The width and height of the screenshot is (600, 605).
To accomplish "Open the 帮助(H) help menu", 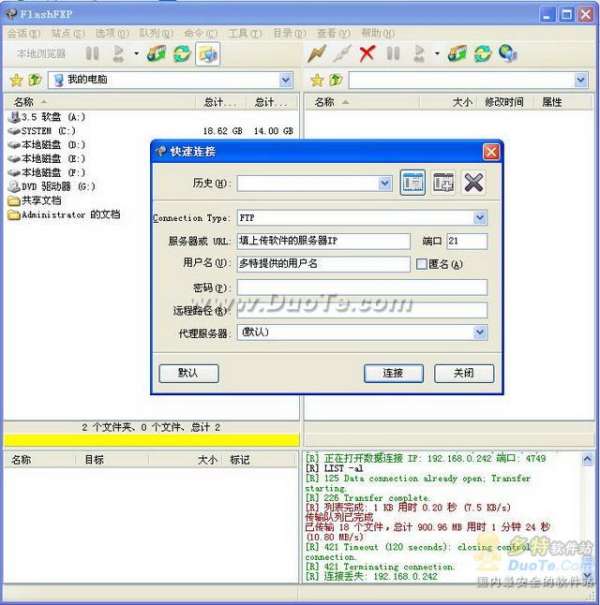I will tap(378, 34).
